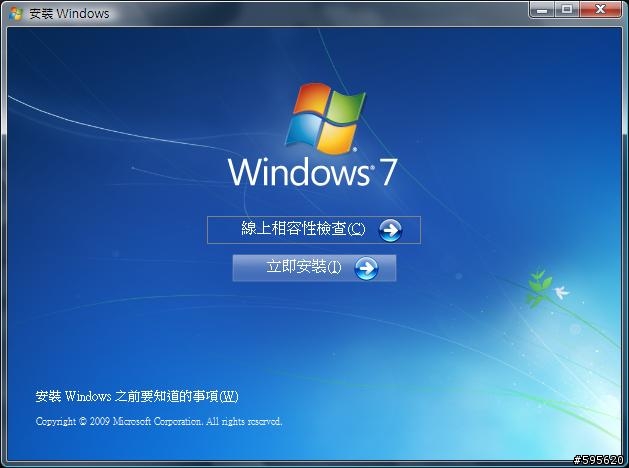Click the Windows 7 logo text
The width and height of the screenshot is (629, 468).
coord(313,172)
